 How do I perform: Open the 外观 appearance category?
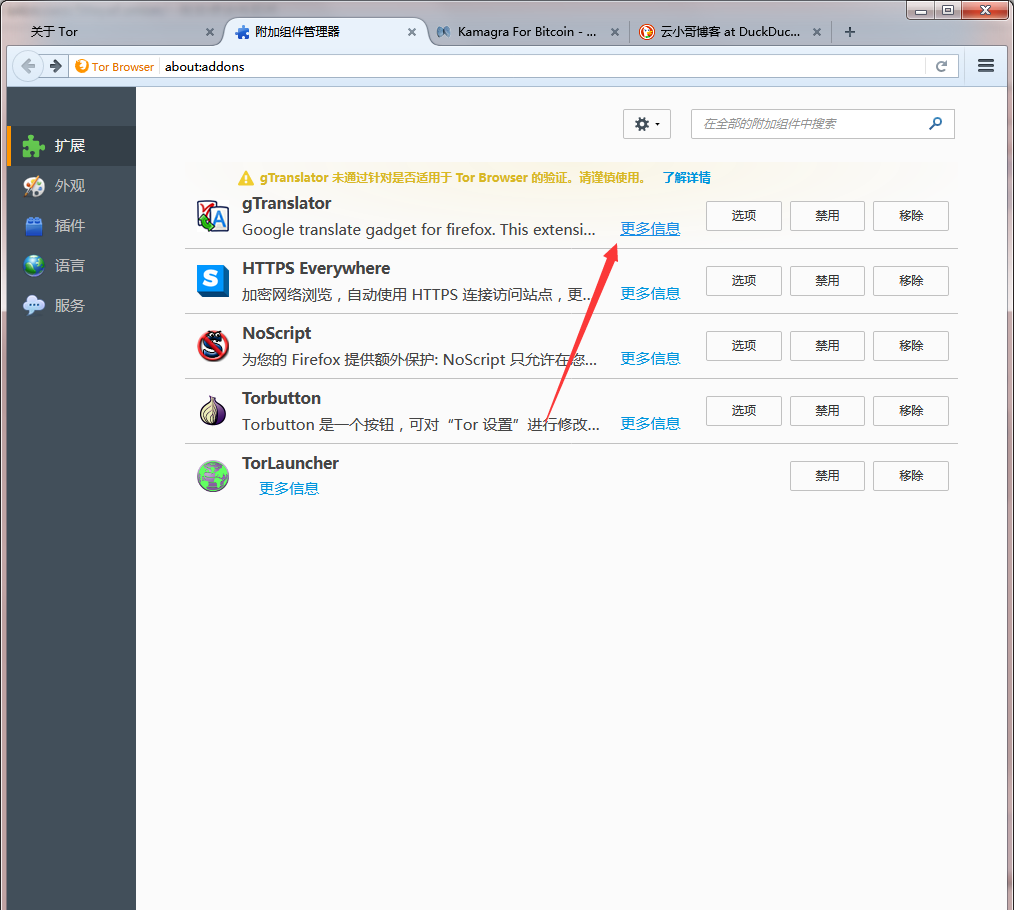coord(72,186)
